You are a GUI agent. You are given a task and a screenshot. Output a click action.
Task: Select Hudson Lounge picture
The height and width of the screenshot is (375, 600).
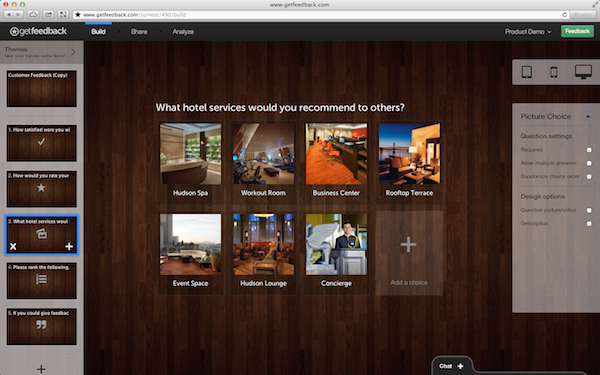[x=263, y=244]
